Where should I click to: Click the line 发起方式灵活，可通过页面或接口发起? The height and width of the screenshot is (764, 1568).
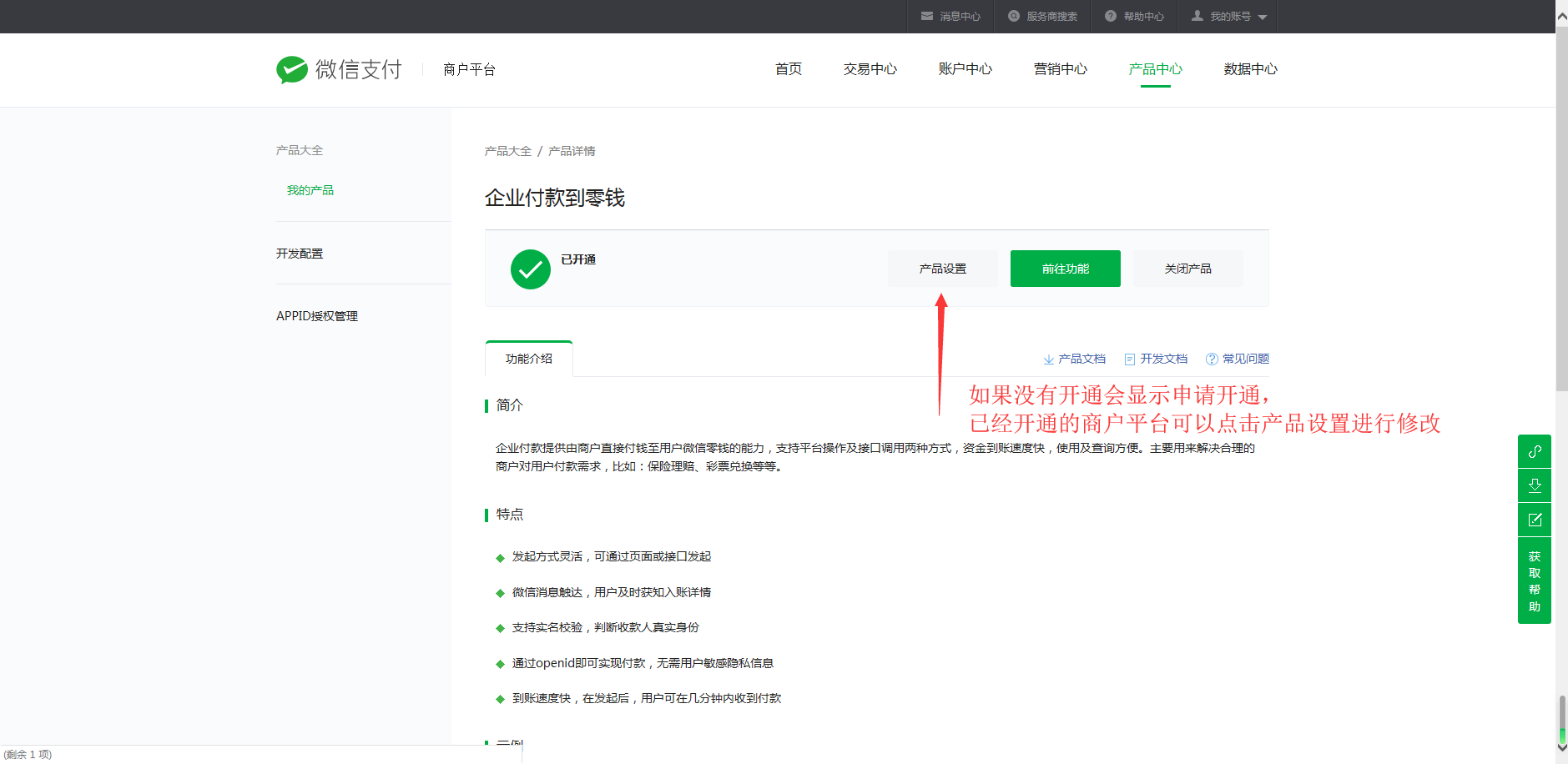[611, 556]
